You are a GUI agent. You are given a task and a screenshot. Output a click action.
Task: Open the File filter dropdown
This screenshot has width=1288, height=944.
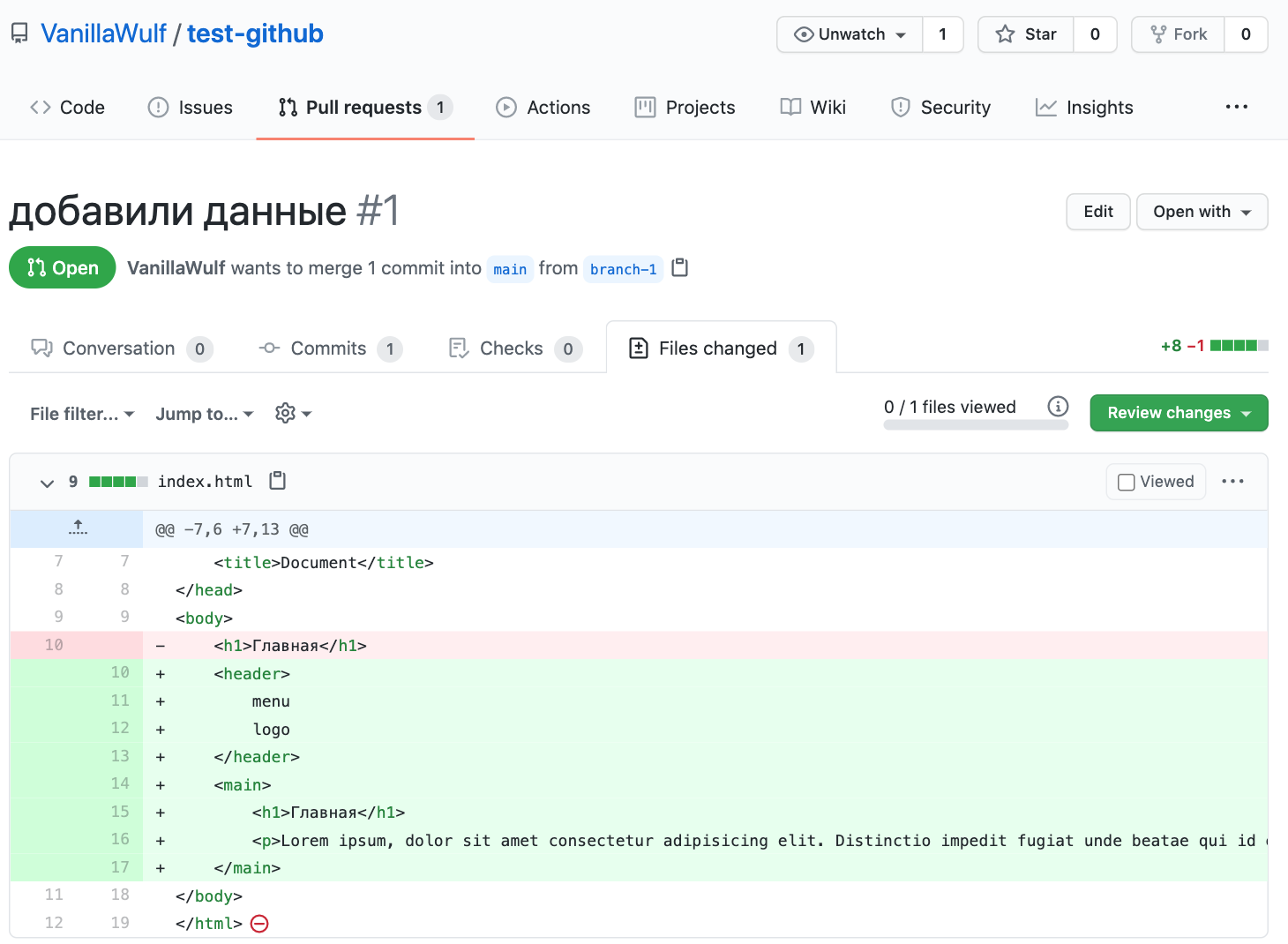pyautogui.click(x=82, y=414)
